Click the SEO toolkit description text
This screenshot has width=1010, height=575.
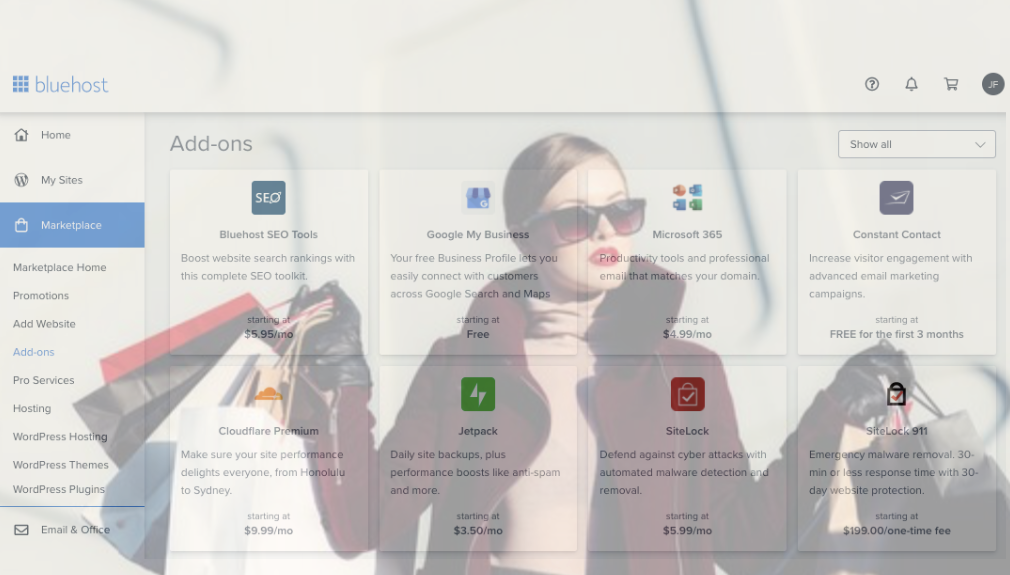(x=268, y=267)
